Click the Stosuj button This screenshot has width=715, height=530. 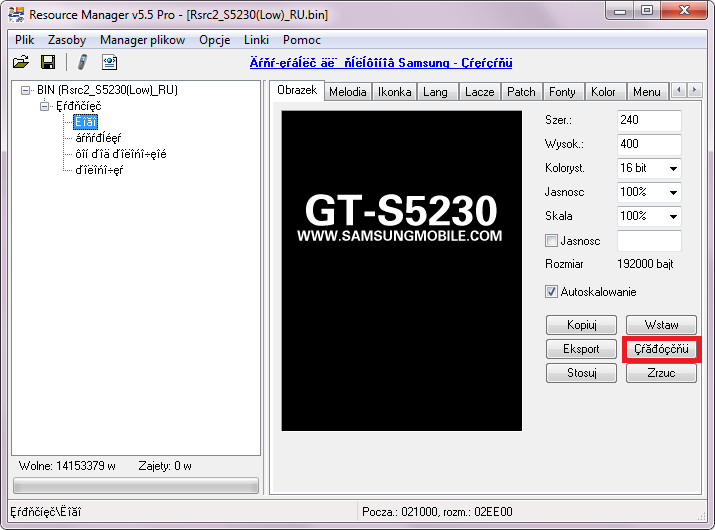[581, 373]
